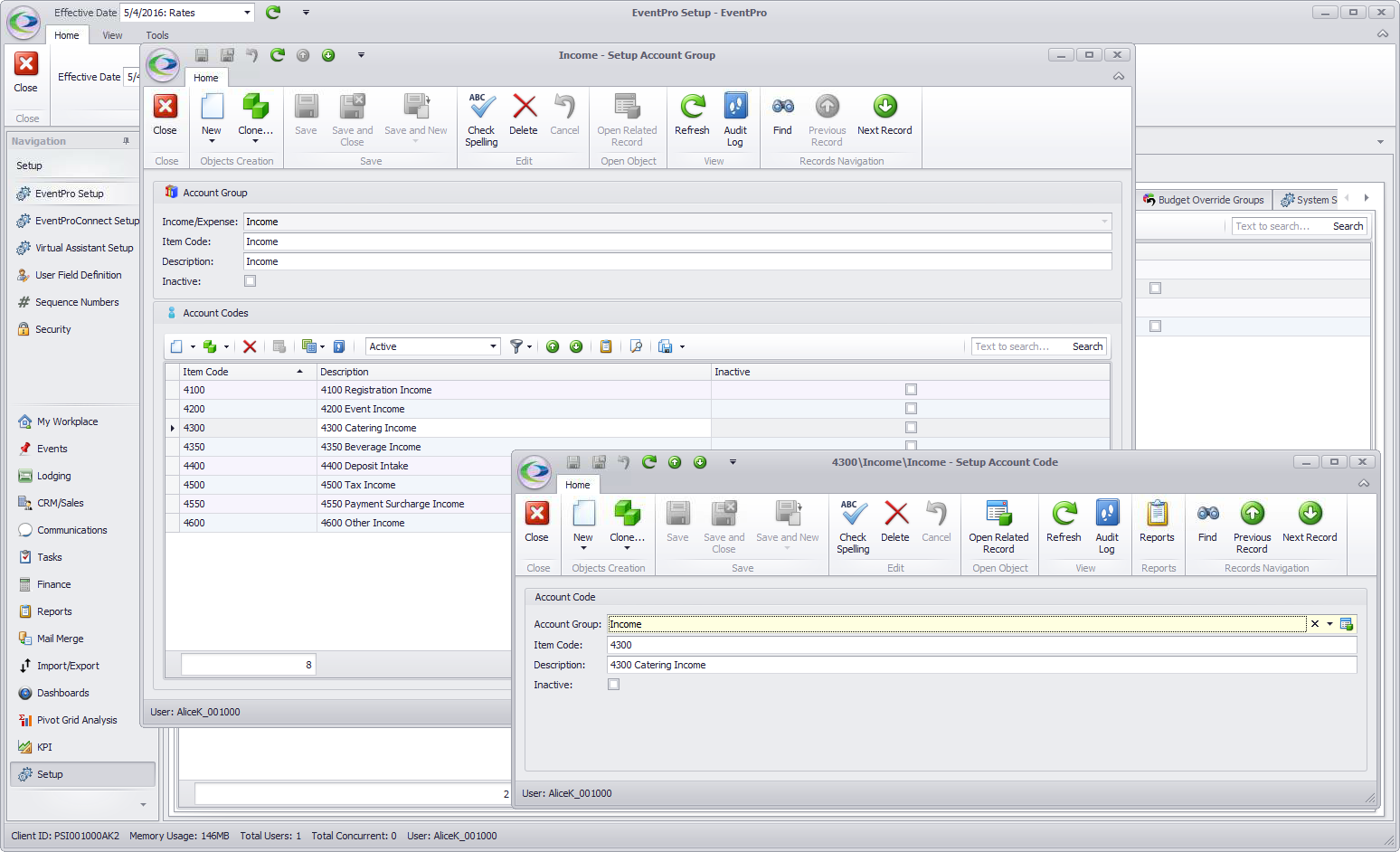The height and width of the screenshot is (852, 1400).
Task: Go to Previous Record in Account Code window
Action: pos(1252,525)
